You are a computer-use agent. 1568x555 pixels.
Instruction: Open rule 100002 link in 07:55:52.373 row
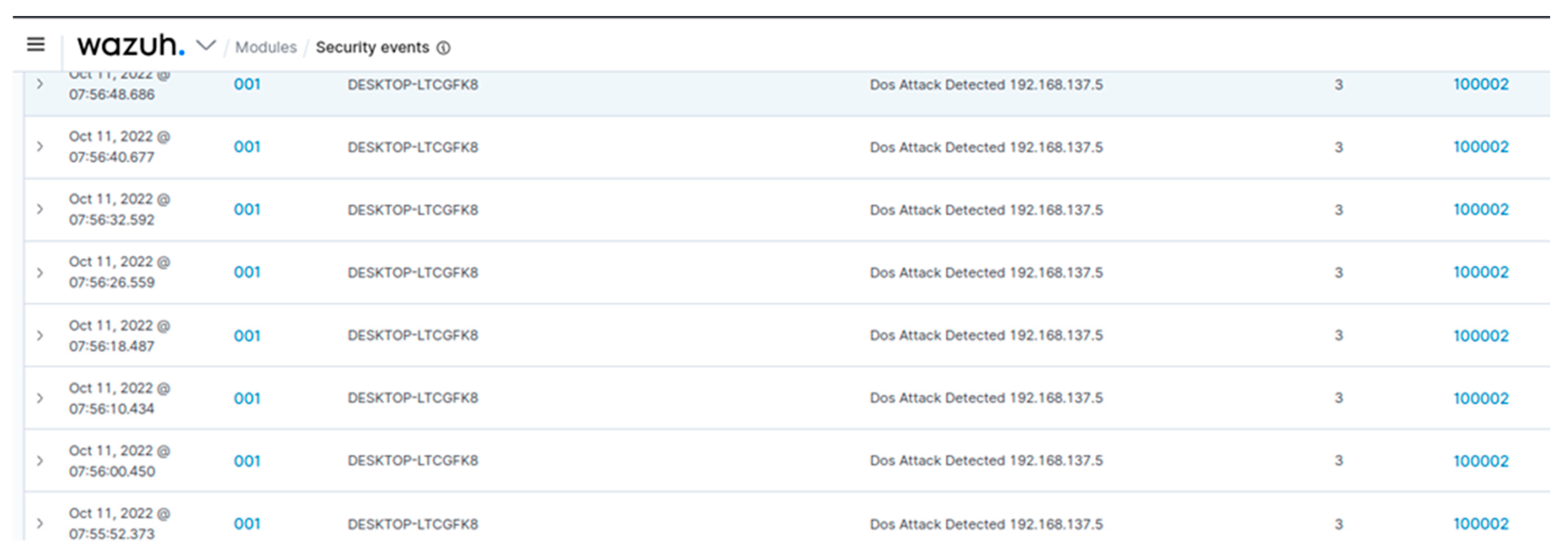[1481, 524]
